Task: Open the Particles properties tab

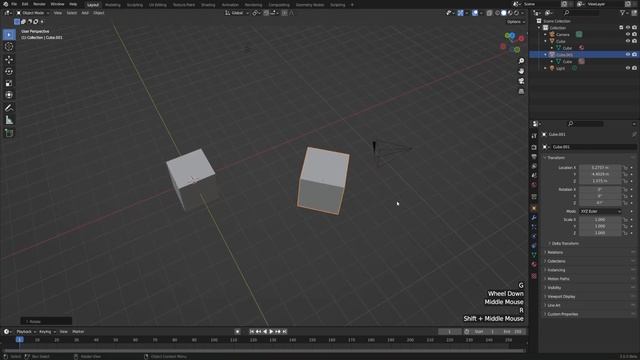Action: pyautogui.click(x=534, y=227)
